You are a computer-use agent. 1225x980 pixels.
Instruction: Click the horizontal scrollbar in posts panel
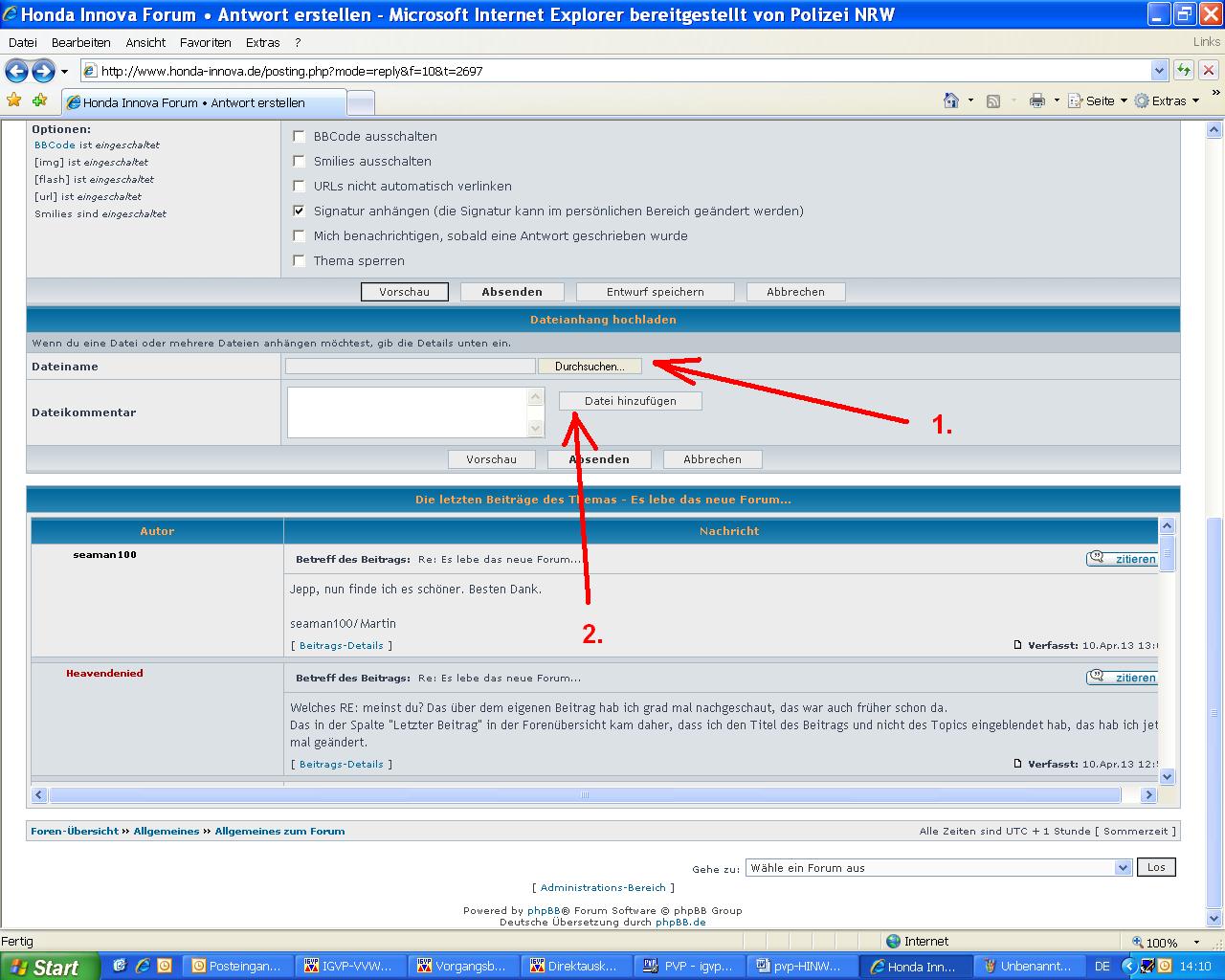click(x=584, y=795)
